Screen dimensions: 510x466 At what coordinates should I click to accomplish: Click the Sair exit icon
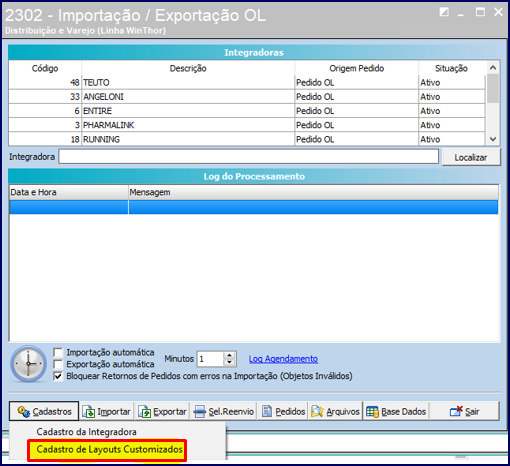[456, 411]
